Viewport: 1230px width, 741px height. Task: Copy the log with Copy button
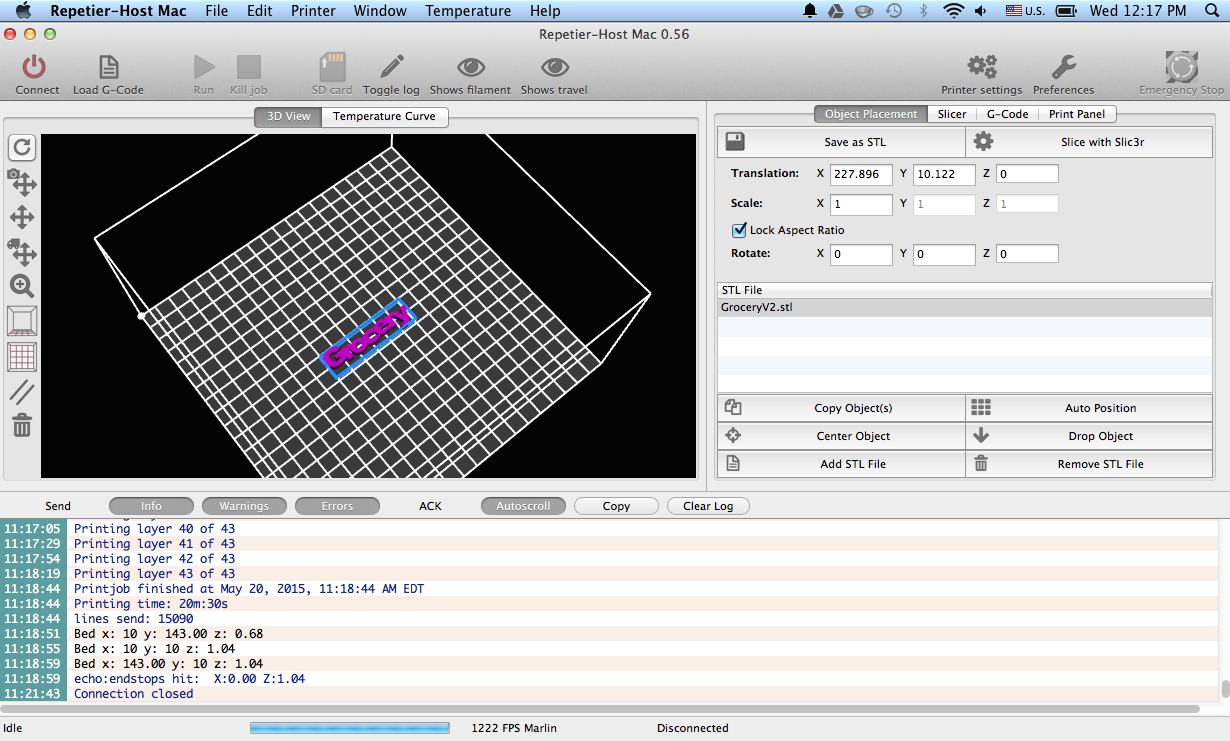click(616, 506)
